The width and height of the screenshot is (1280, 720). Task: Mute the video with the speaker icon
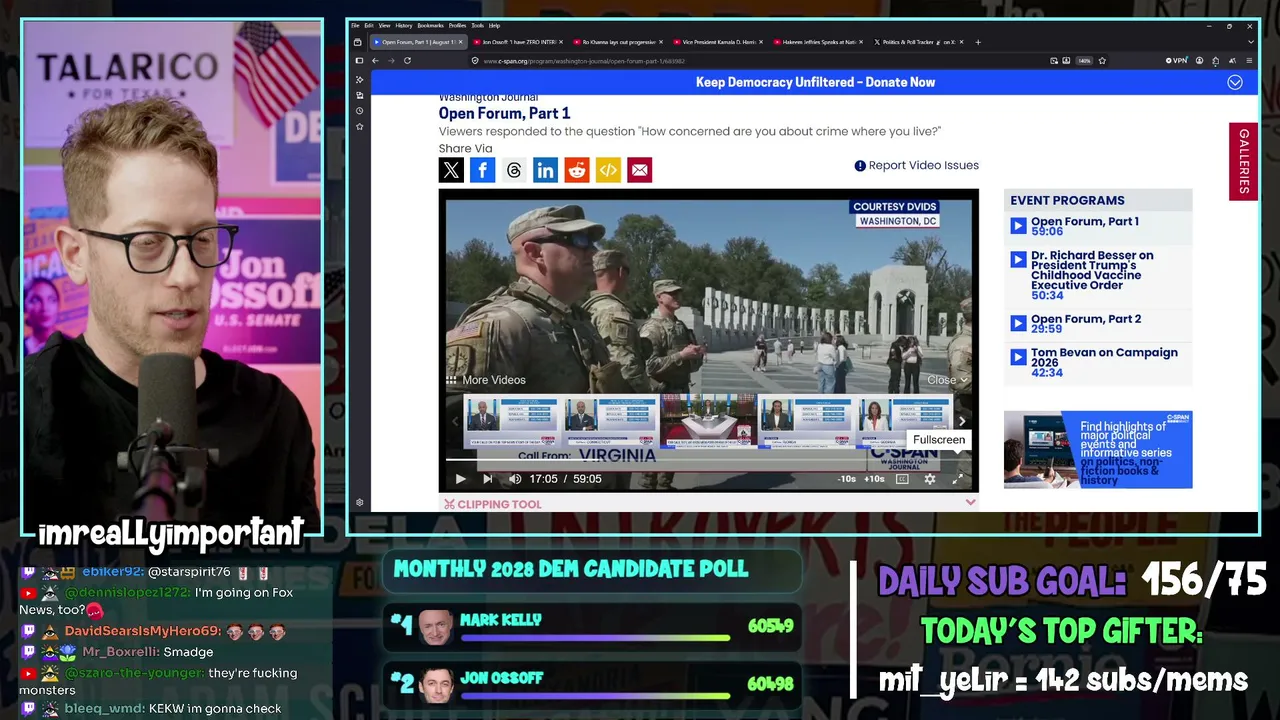click(x=515, y=479)
